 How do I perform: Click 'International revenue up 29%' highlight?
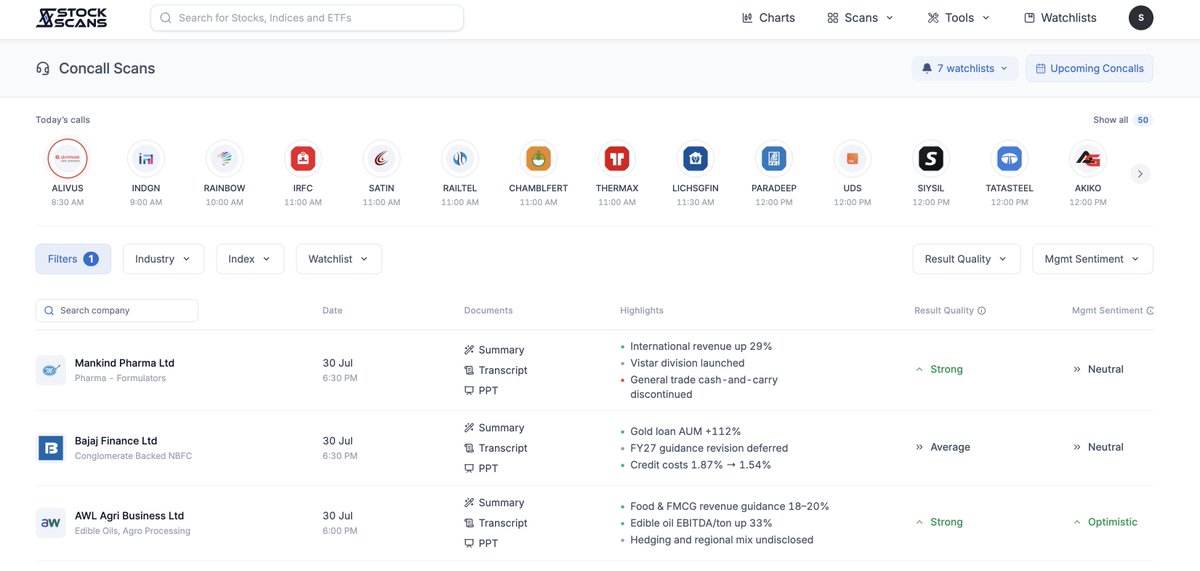click(x=701, y=346)
